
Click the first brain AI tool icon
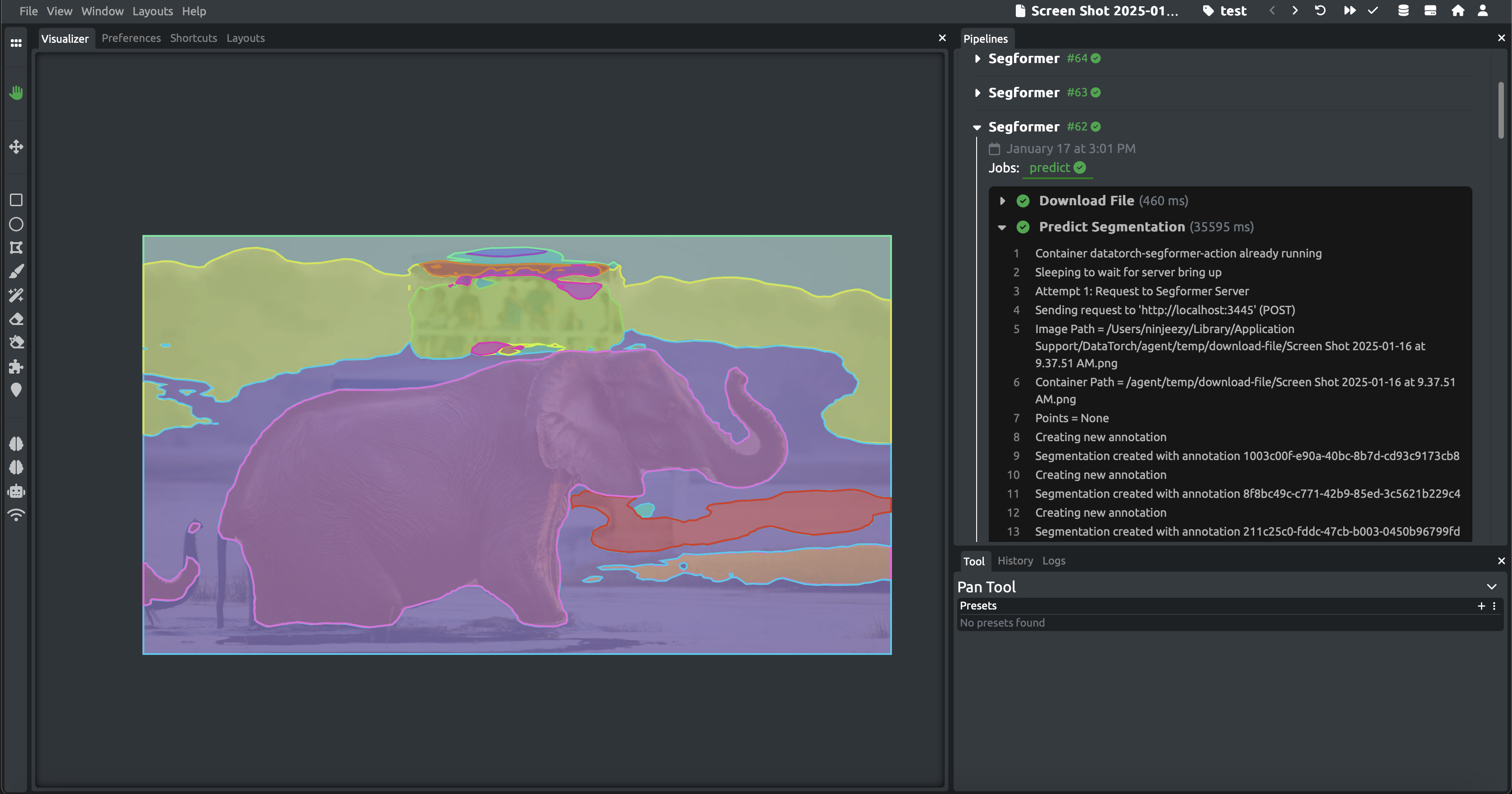[16, 444]
